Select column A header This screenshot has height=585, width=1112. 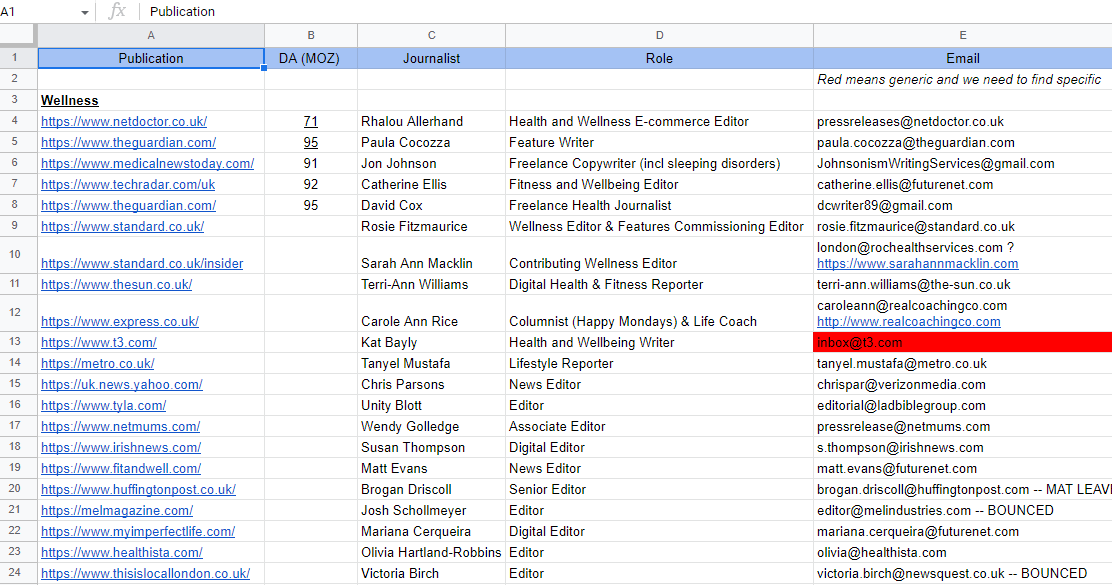pos(151,35)
